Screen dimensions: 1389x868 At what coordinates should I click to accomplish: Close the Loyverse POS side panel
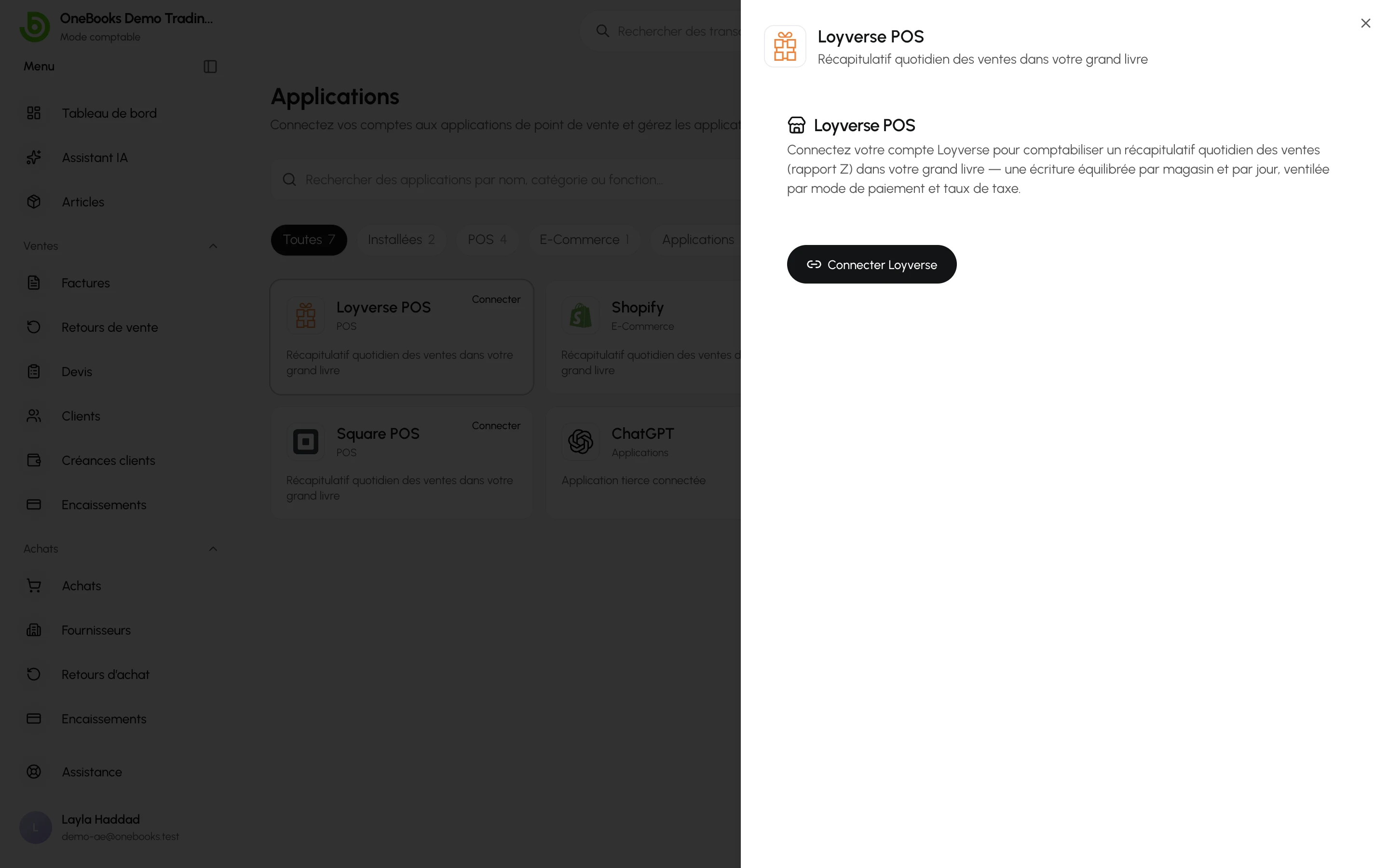[1365, 23]
